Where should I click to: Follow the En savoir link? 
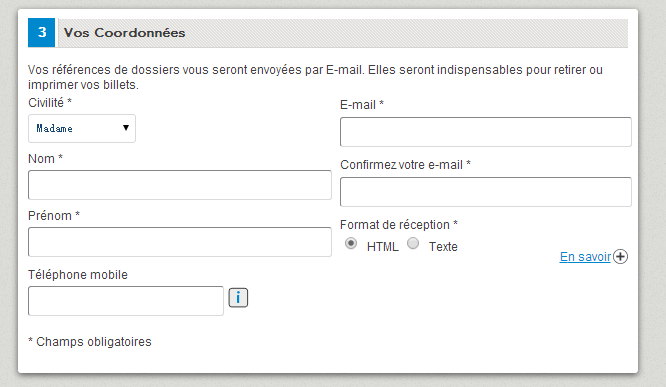pos(585,257)
